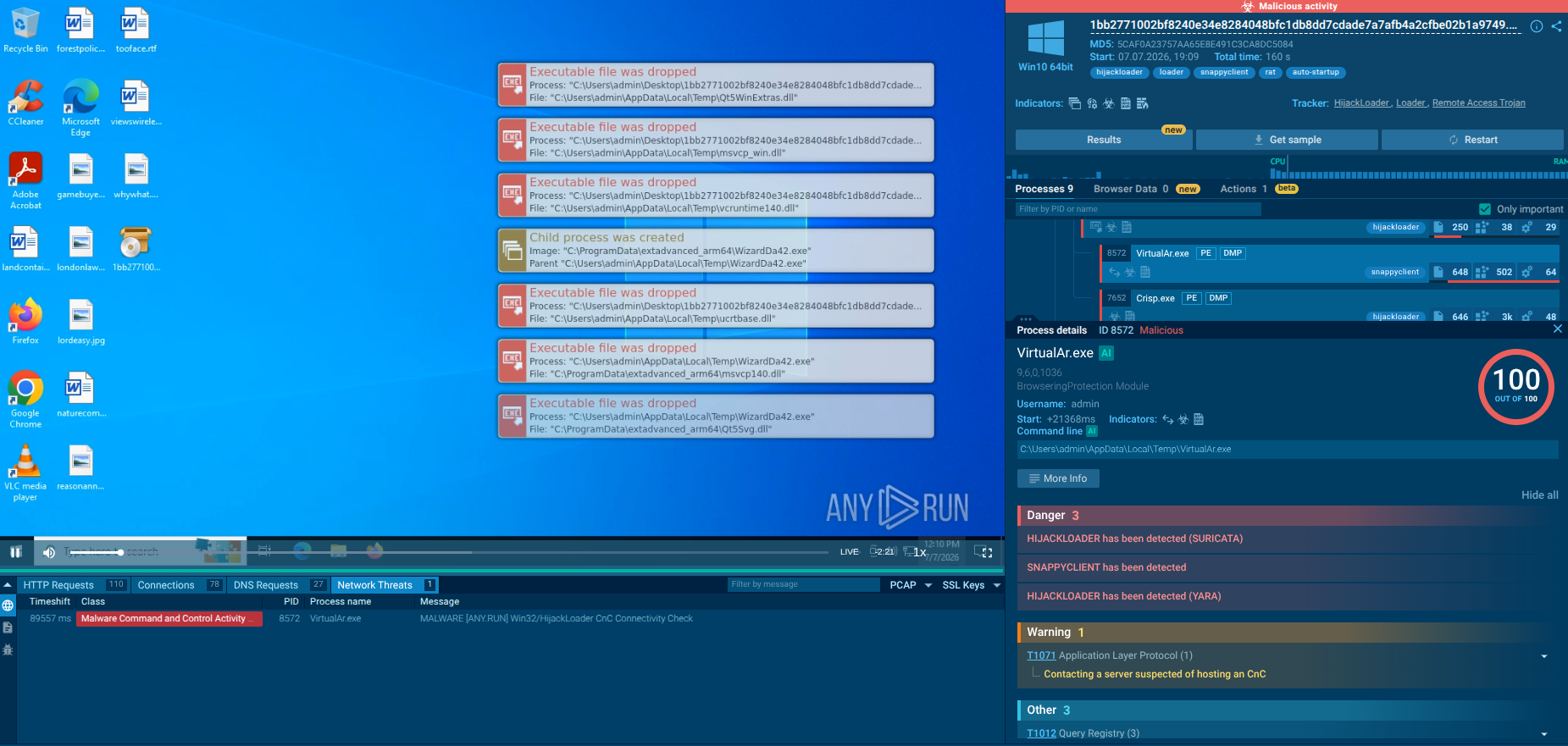The width and height of the screenshot is (1568, 746).
Task: Click the snappyclient tag under Start time
Action: coord(1223,73)
